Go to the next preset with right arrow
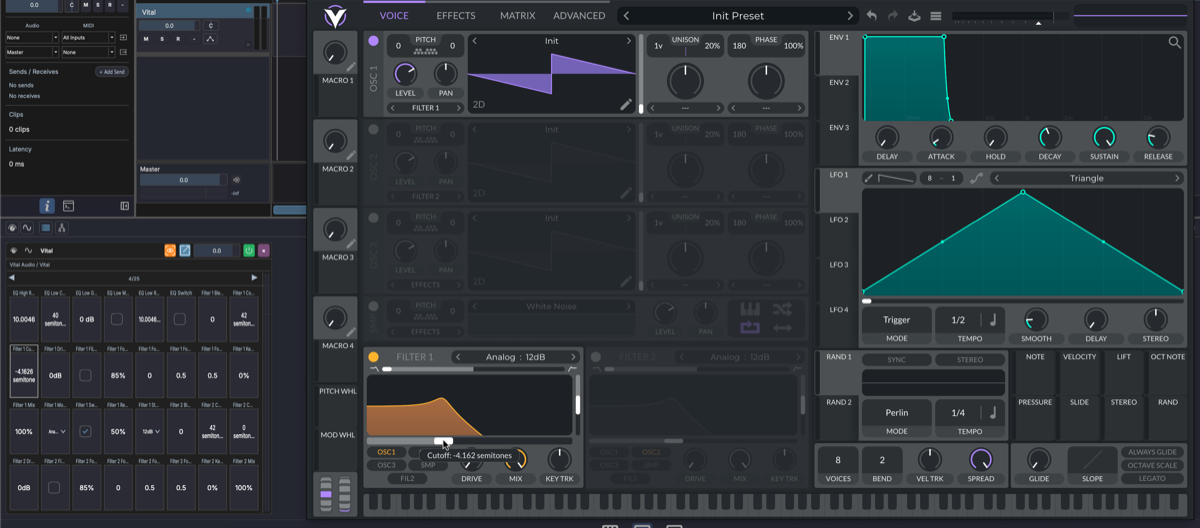Image resolution: width=1200 pixels, height=528 pixels. coord(851,16)
